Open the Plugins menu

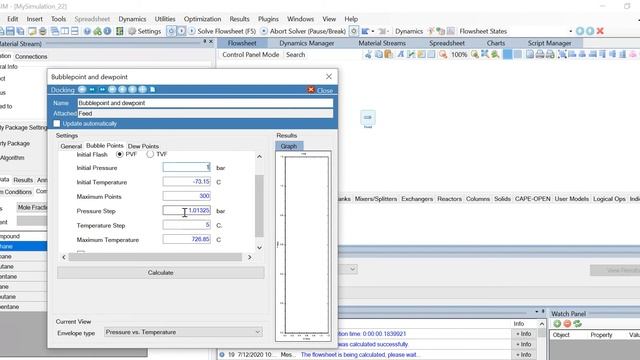click(x=268, y=19)
